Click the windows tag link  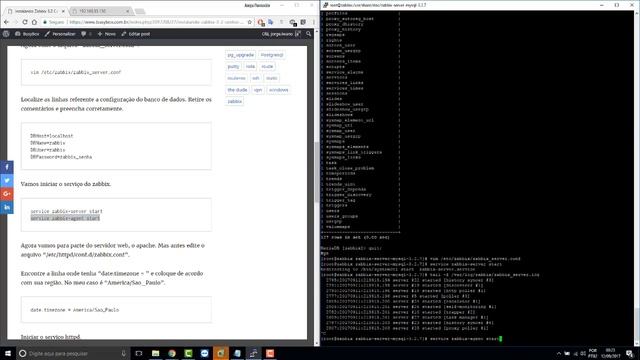point(279,90)
